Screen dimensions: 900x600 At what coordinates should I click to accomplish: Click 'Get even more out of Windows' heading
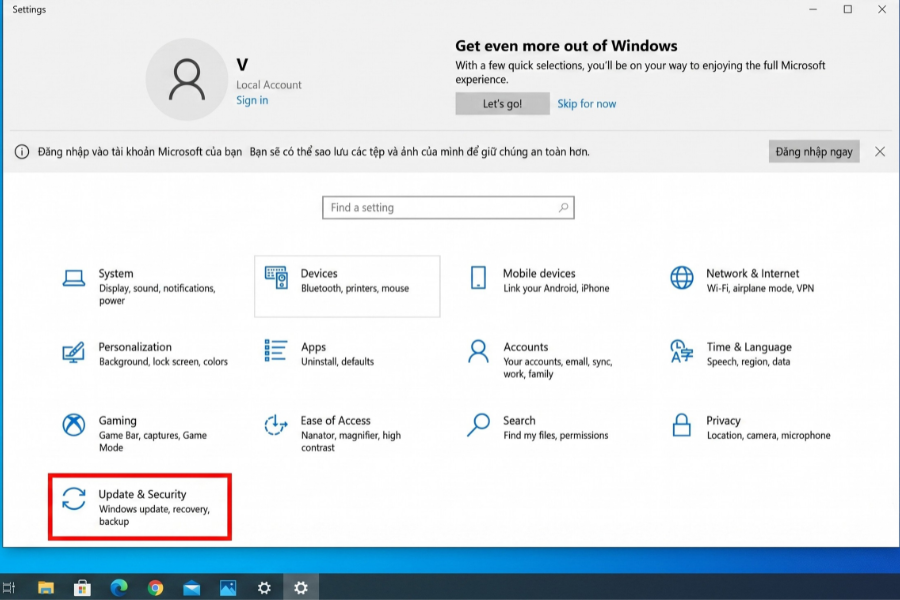coord(567,46)
